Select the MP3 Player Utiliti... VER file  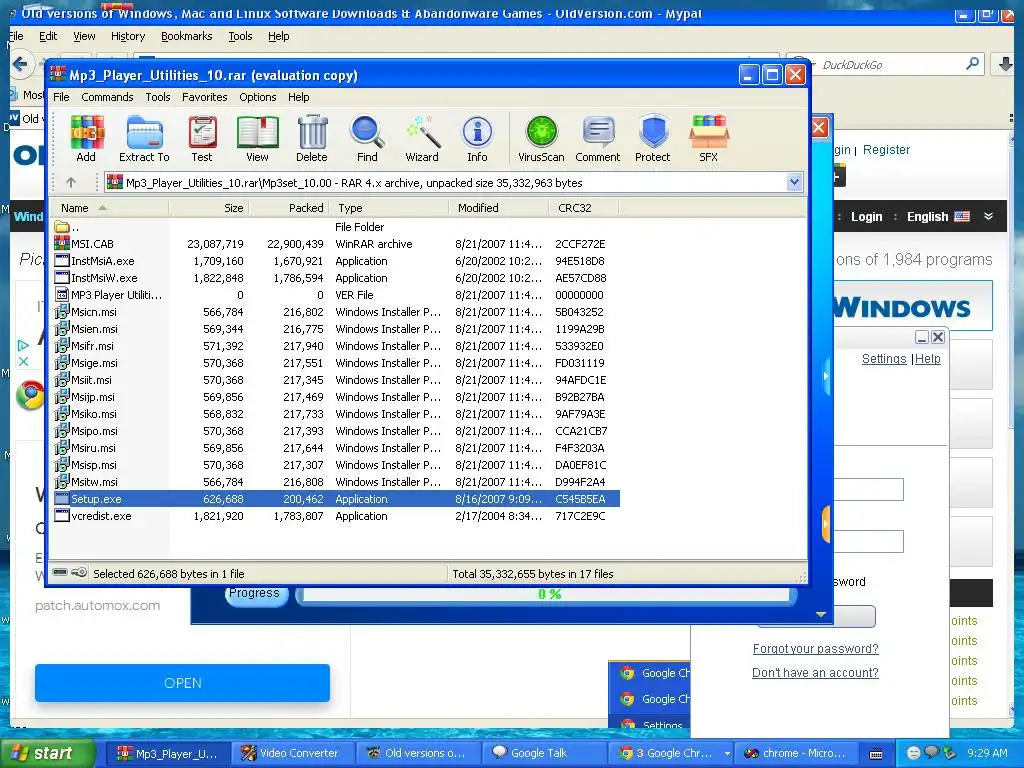[x=336, y=295]
